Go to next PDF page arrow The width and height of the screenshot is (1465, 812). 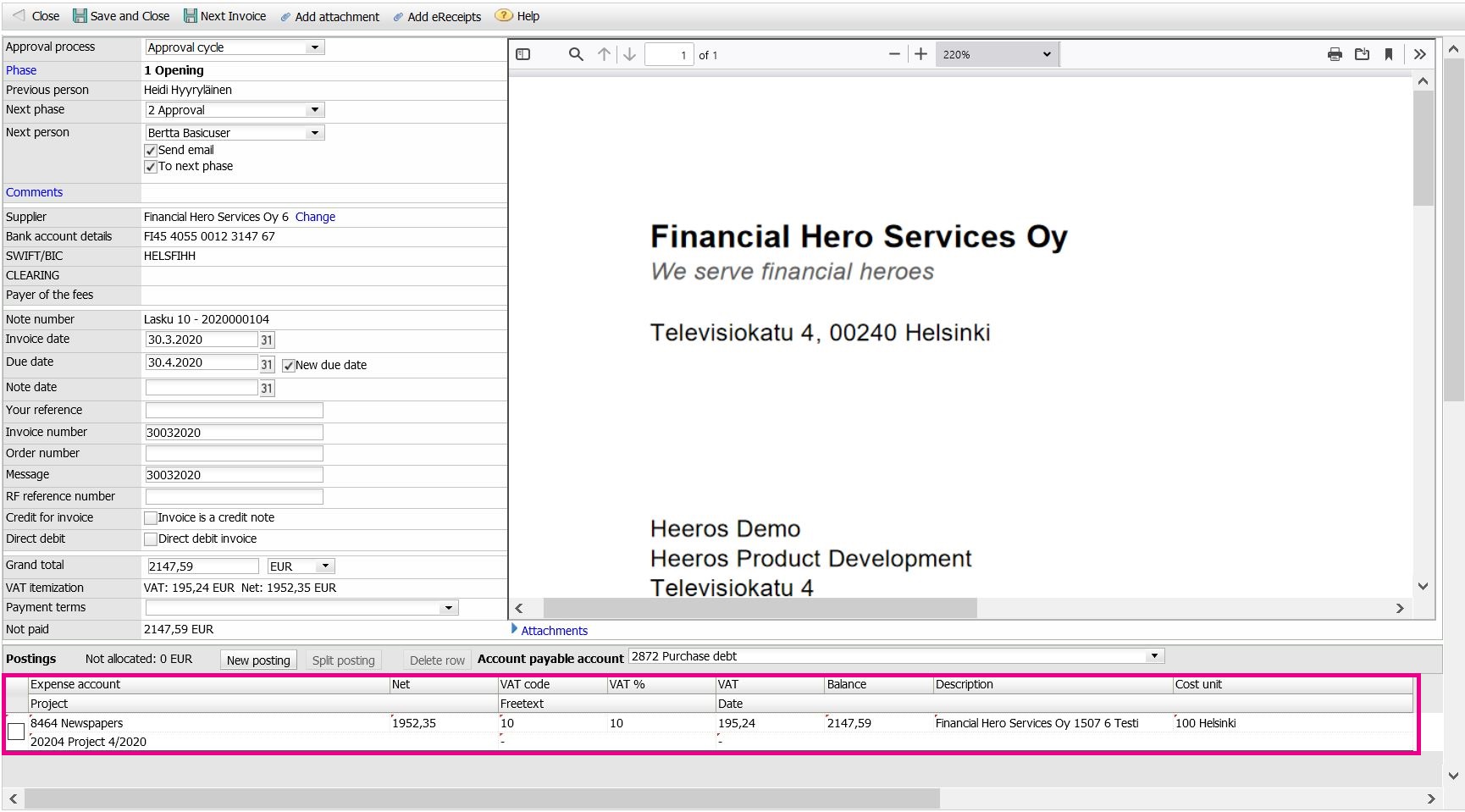pos(629,54)
